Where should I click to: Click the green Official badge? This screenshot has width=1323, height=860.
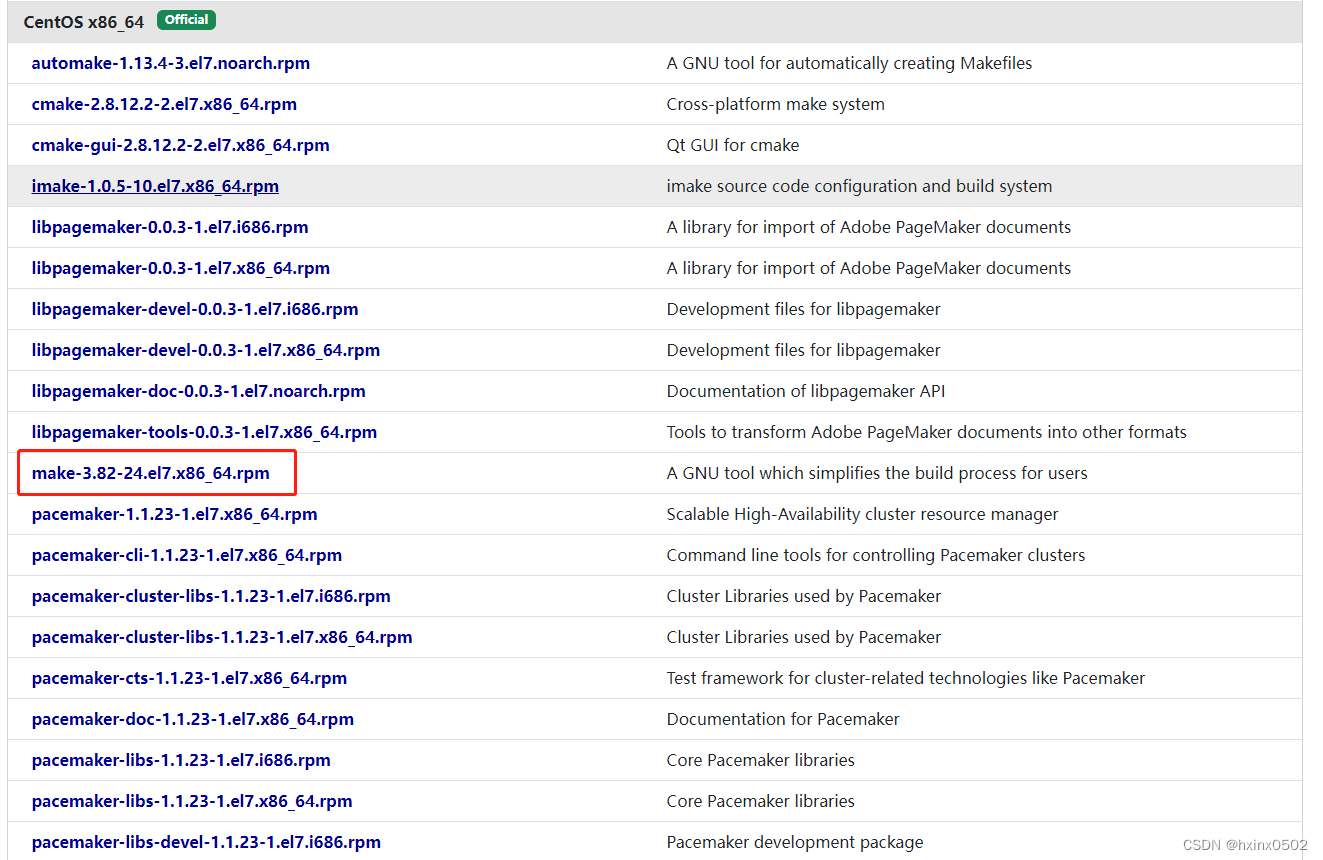[186, 20]
